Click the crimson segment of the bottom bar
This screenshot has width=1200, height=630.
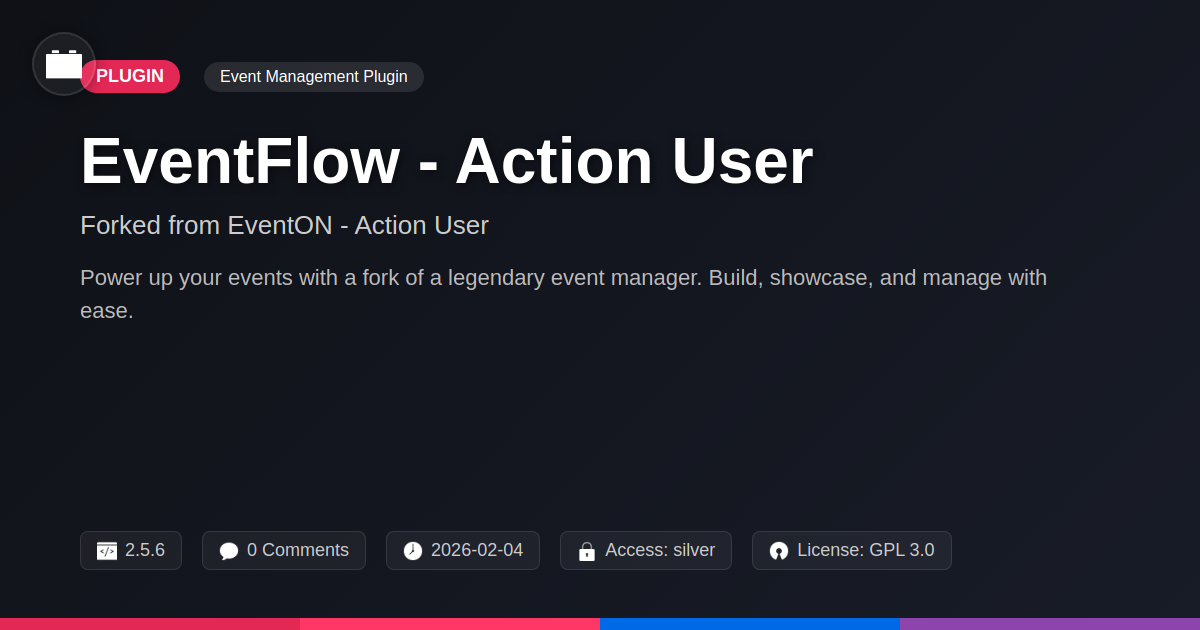pyautogui.click(x=150, y=624)
